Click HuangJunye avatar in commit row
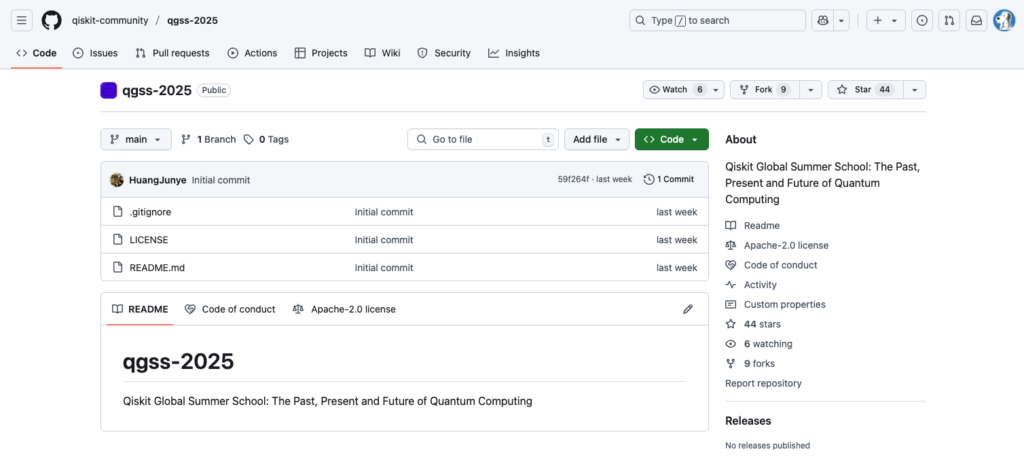This screenshot has height=460, width=1024. 117,180
